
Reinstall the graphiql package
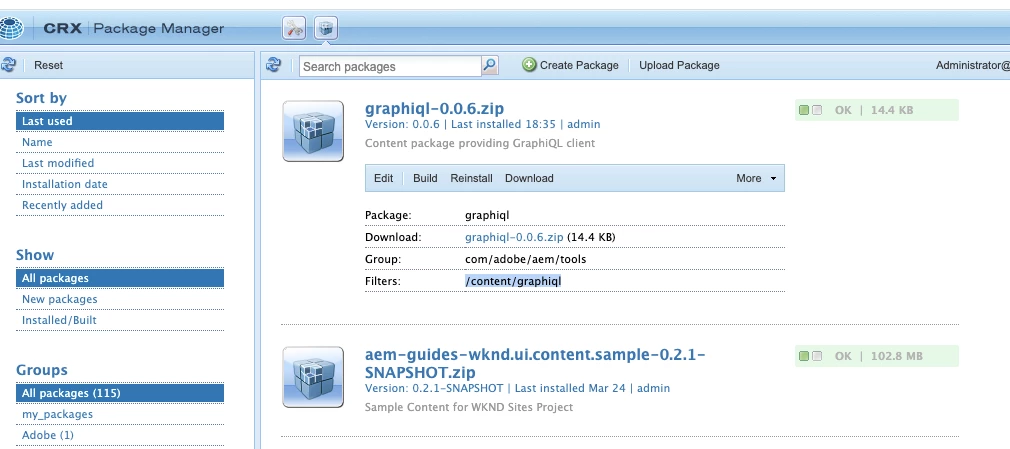[472, 178]
